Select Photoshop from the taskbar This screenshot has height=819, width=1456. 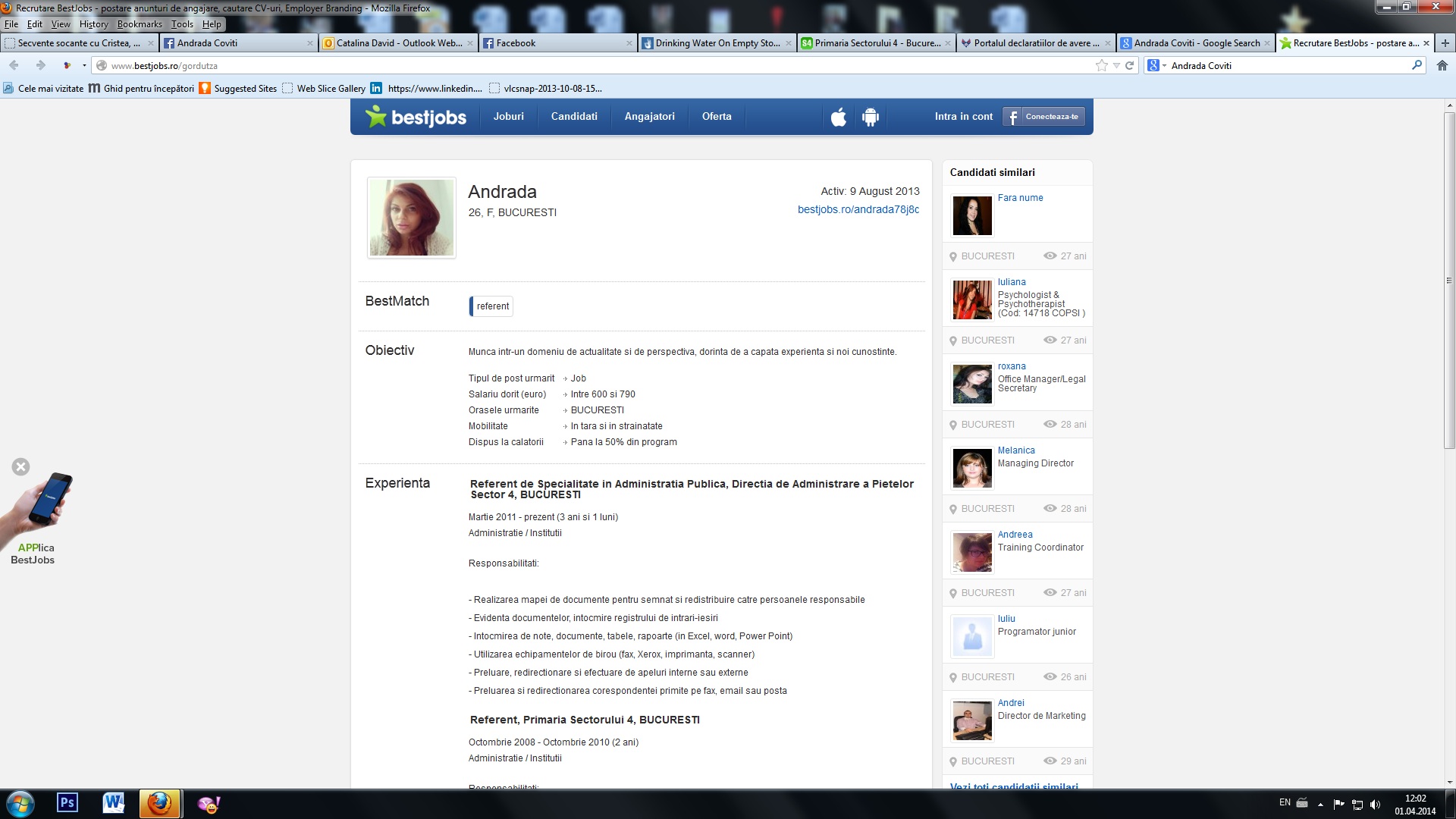click(x=67, y=803)
